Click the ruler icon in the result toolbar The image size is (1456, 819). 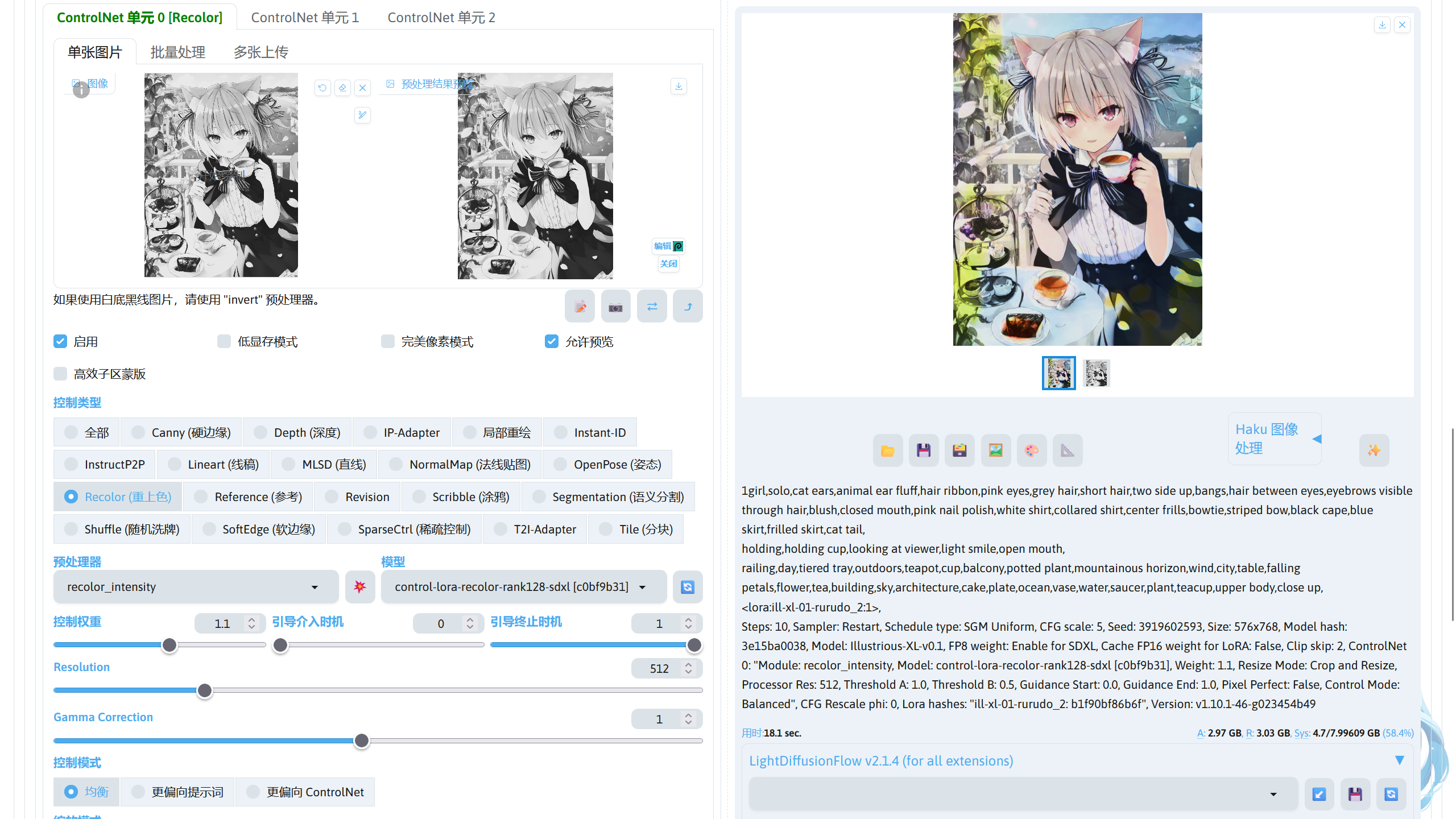point(1068,450)
